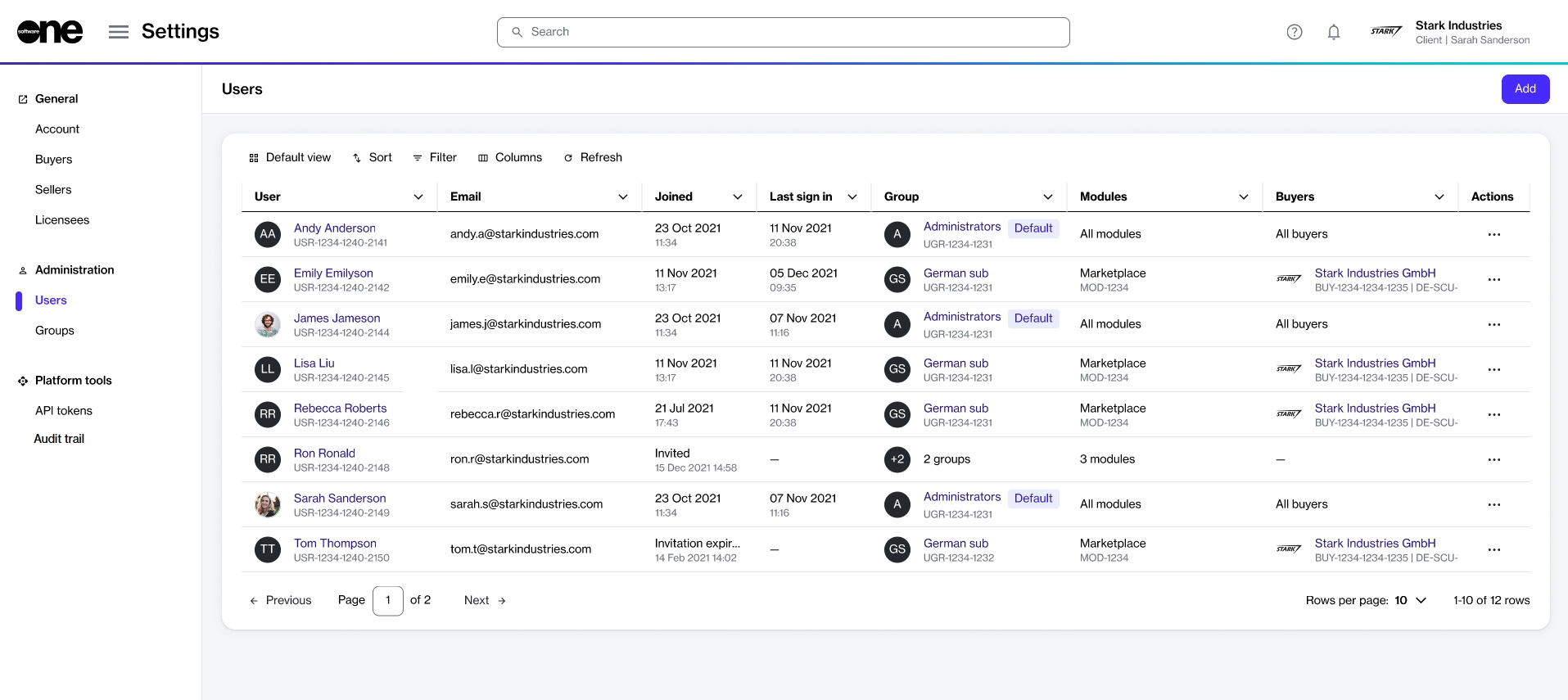
Task: Click the SoftwareOne logo
Action: 50,32
